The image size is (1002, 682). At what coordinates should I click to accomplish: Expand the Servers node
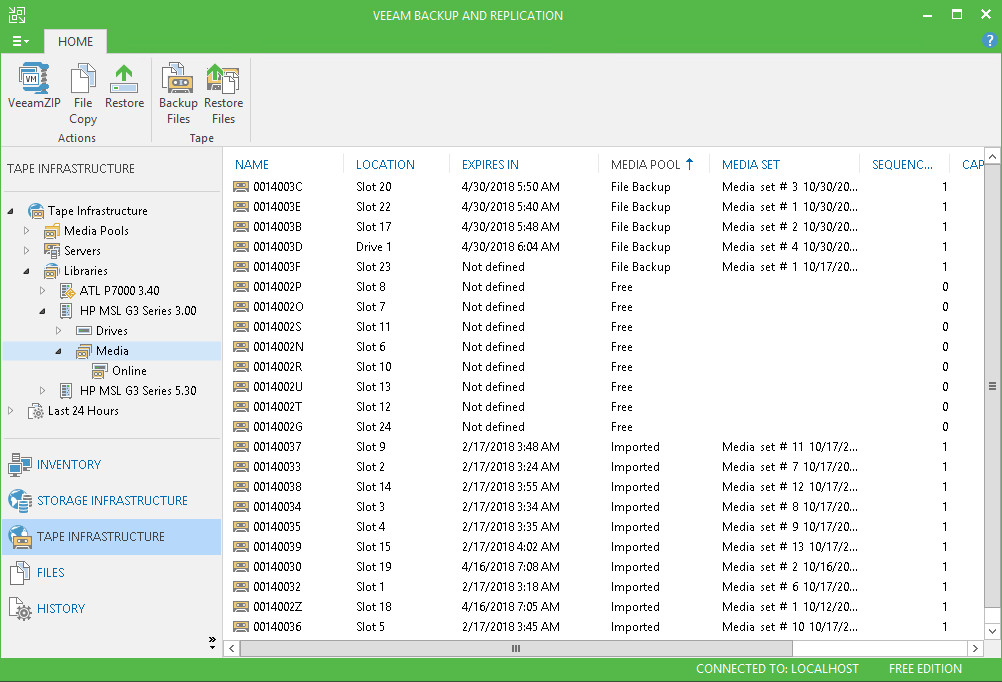click(x=26, y=251)
